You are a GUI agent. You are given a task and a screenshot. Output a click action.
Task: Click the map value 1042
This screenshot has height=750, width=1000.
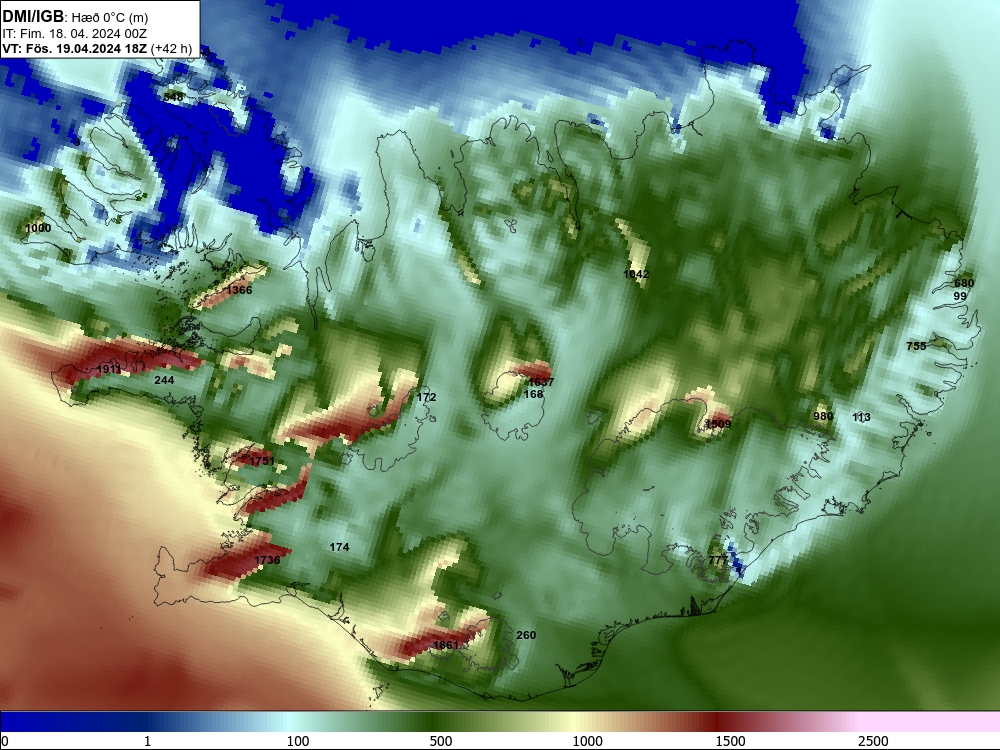636,274
